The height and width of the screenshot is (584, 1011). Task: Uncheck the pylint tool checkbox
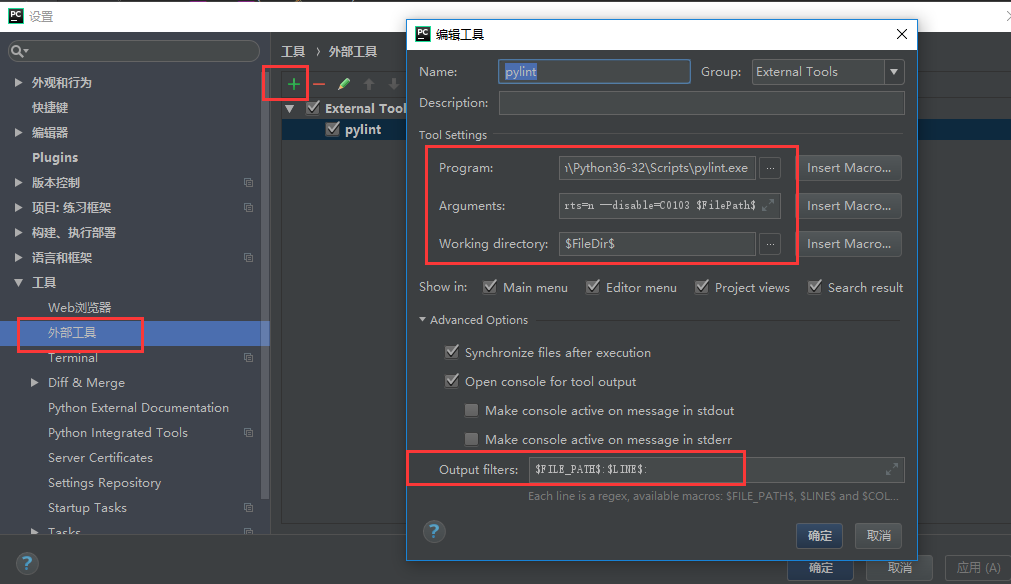point(333,129)
